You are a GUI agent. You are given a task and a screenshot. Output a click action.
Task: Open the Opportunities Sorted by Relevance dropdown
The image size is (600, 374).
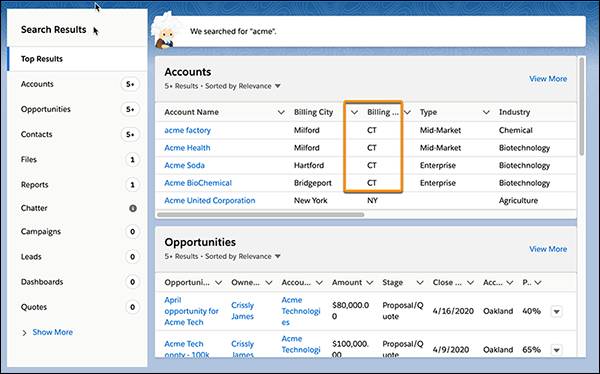click(x=278, y=256)
